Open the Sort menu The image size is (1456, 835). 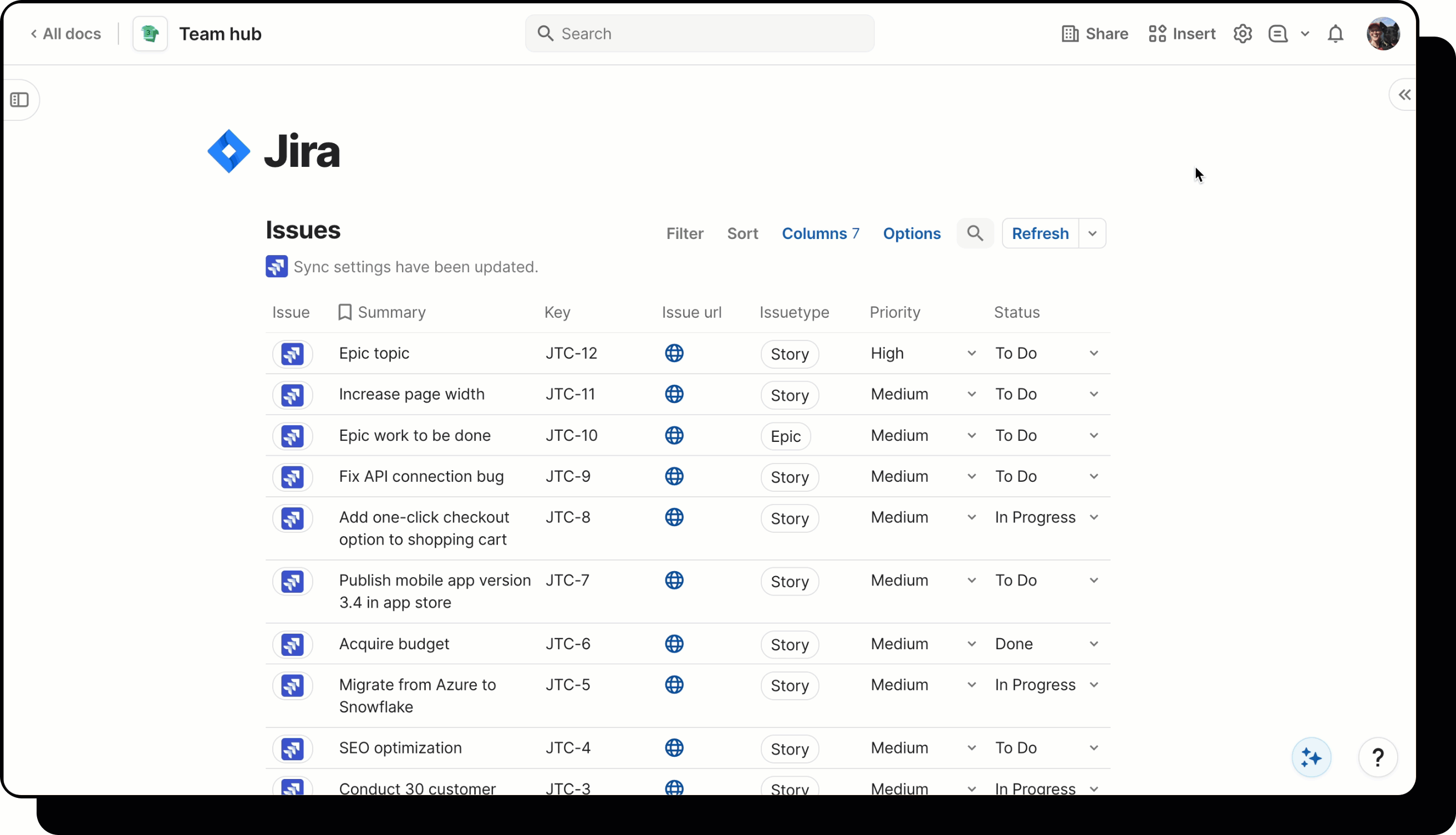(742, 233)
